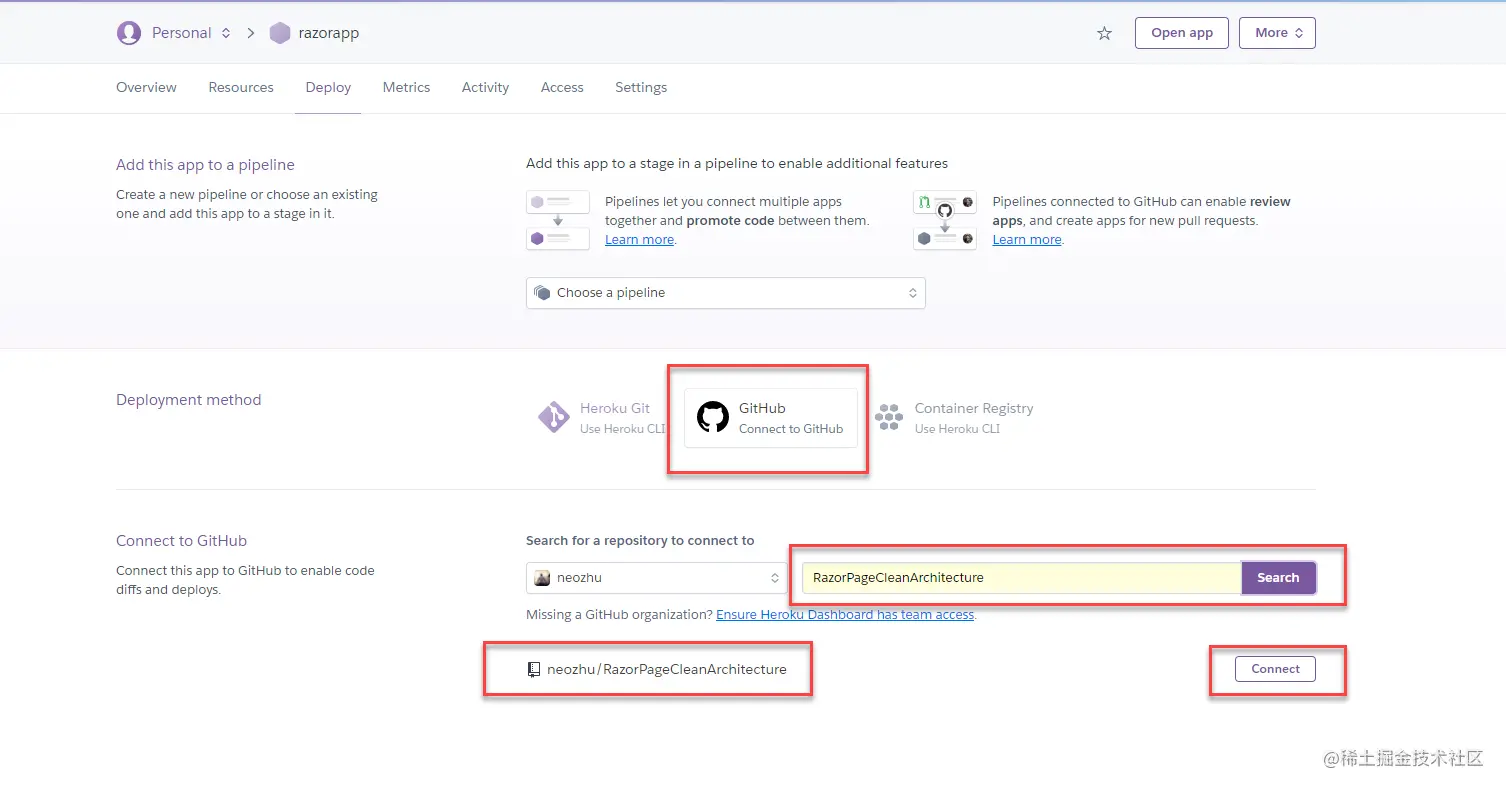Click the neozhu/RazorPageCleanArchitecture search result
The height and width of the screenshot is (791, 1506).
667,669
